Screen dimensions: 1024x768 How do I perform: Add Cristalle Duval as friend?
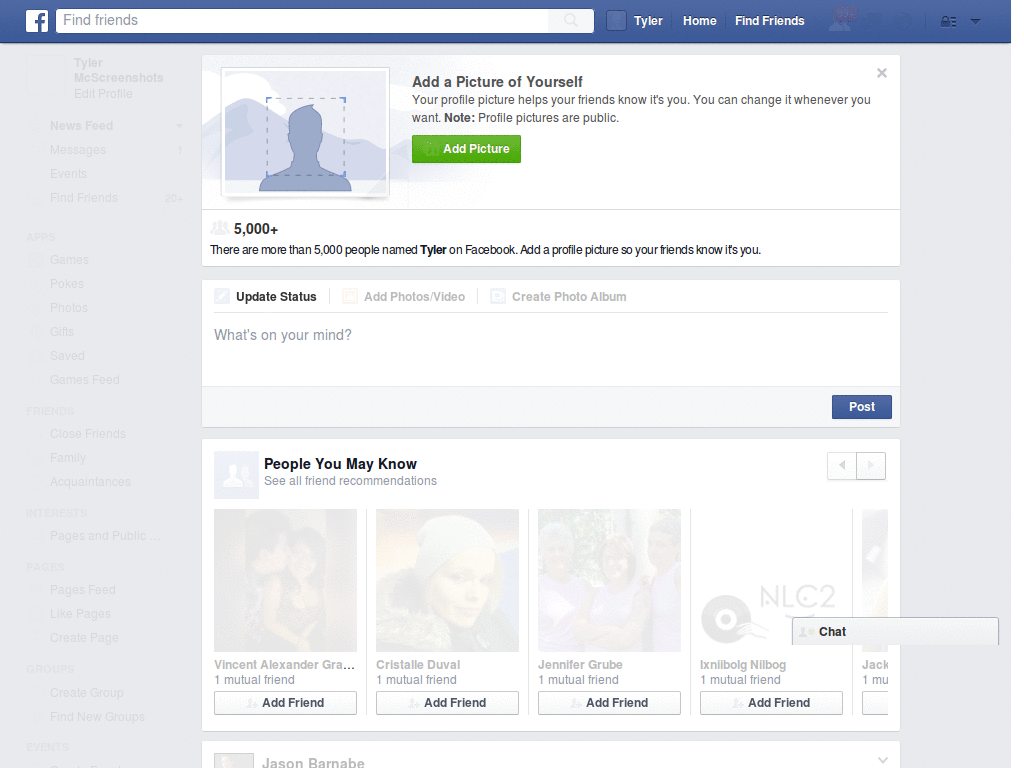[447, 703]
